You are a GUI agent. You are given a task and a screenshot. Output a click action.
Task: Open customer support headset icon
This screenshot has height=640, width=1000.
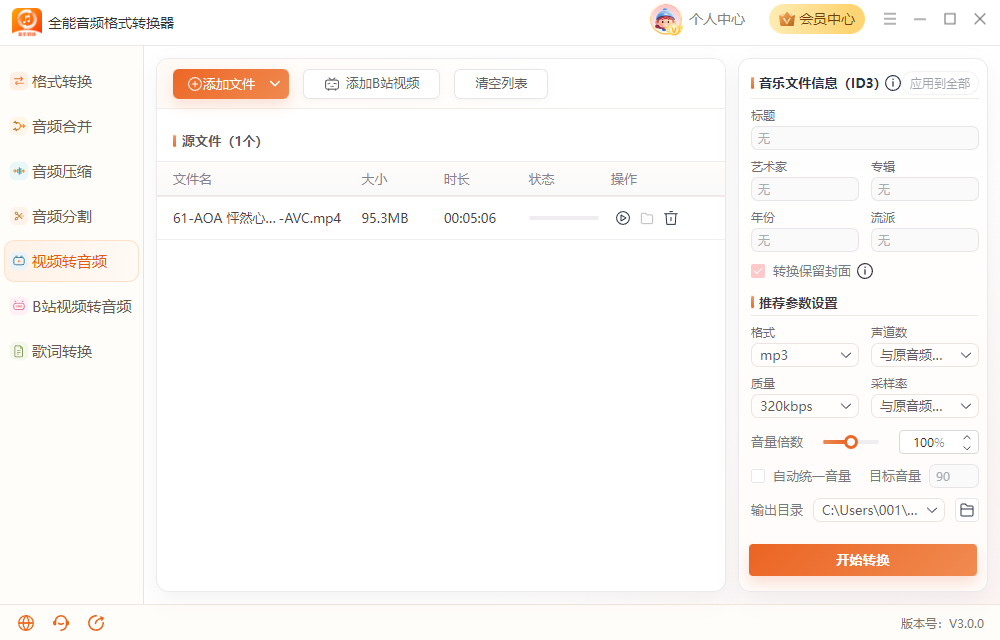61,623
